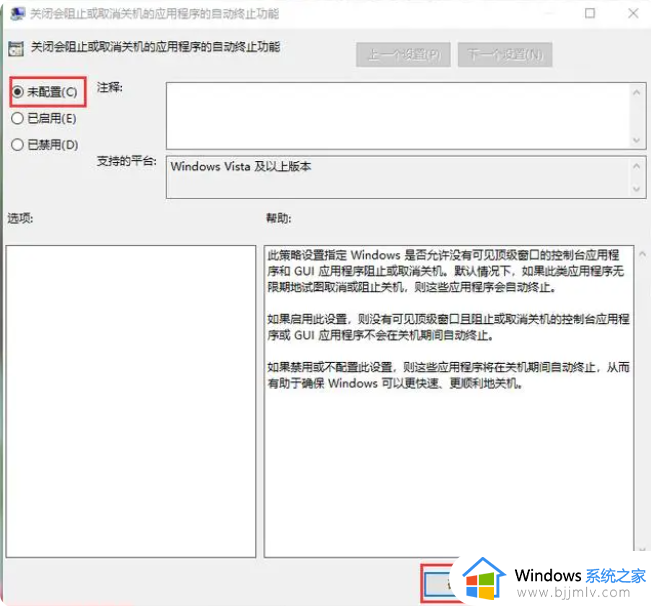The height and width of the screenshot is (606, 651).
Task: Click the help paragraph starting with 此策略设置指定
Action: click(446, 271)
